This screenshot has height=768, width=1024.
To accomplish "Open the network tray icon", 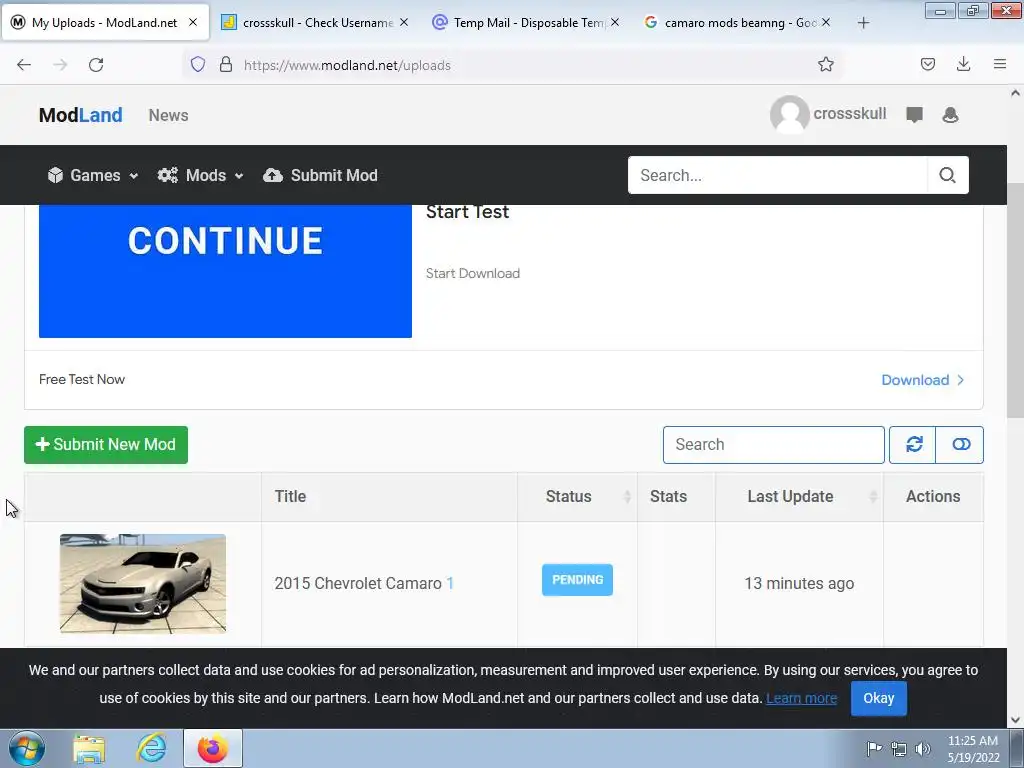I will click(899, 749).
